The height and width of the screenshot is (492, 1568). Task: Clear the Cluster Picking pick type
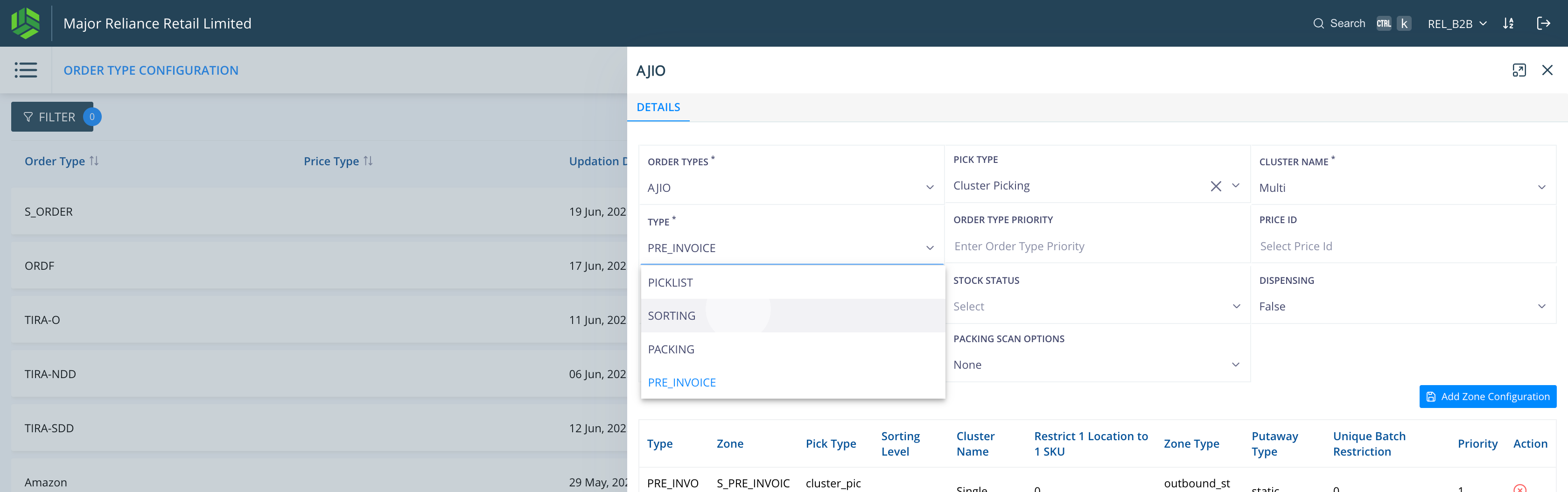click(1216, 186)
